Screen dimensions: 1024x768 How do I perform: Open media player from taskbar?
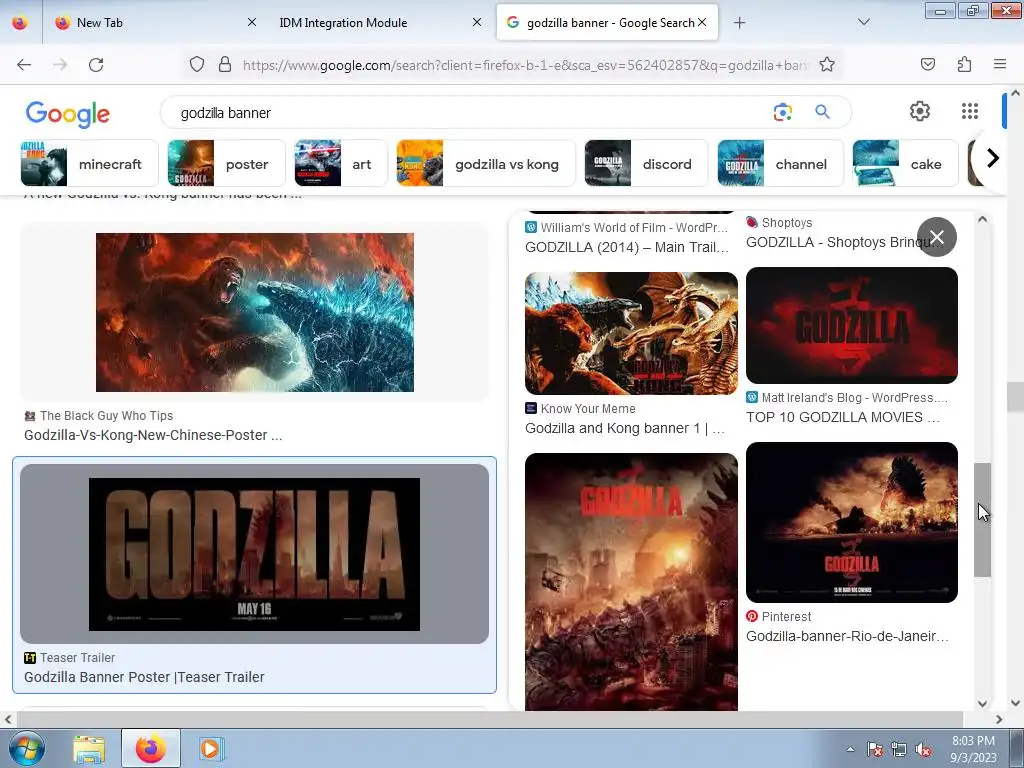(x=210, y=748)
